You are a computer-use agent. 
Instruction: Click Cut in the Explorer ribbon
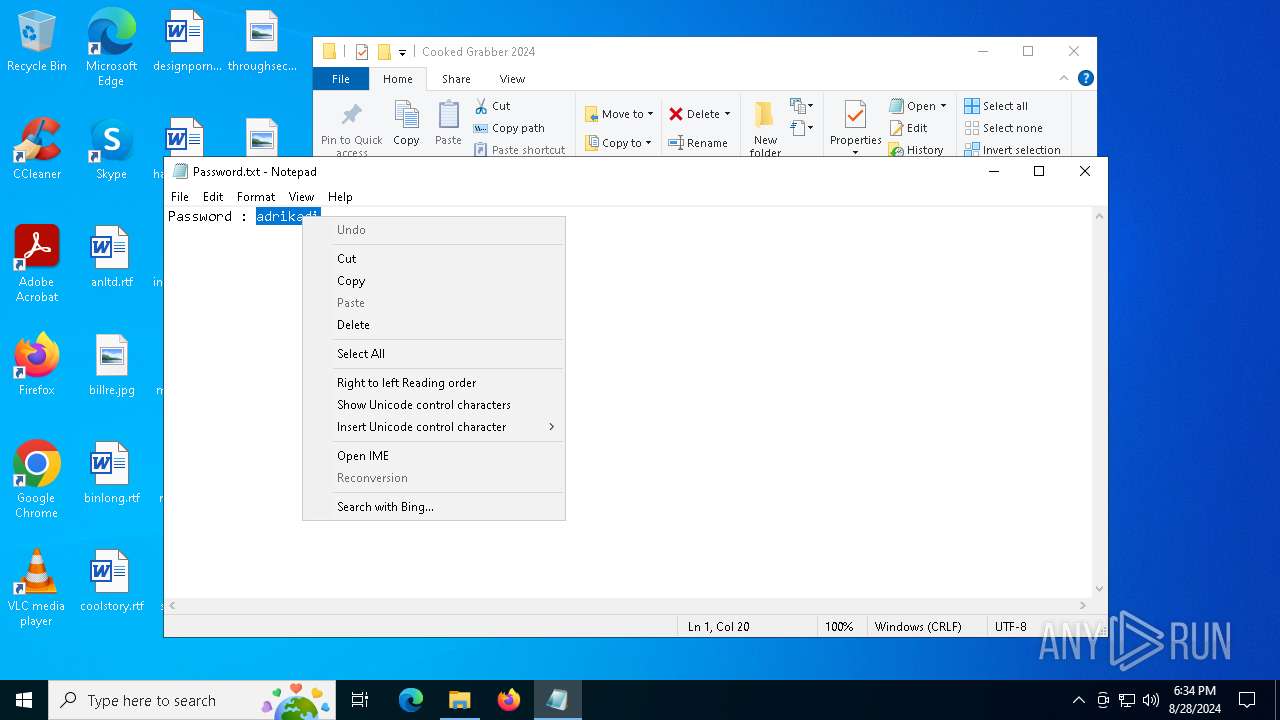pyautogui.click(x=492, y=106)
